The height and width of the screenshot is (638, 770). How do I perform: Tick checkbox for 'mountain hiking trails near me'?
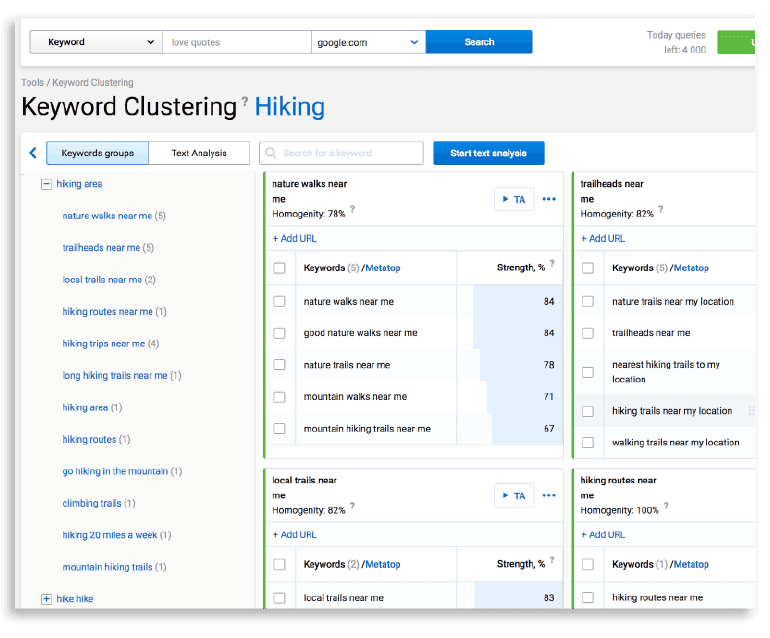point(280,429)
